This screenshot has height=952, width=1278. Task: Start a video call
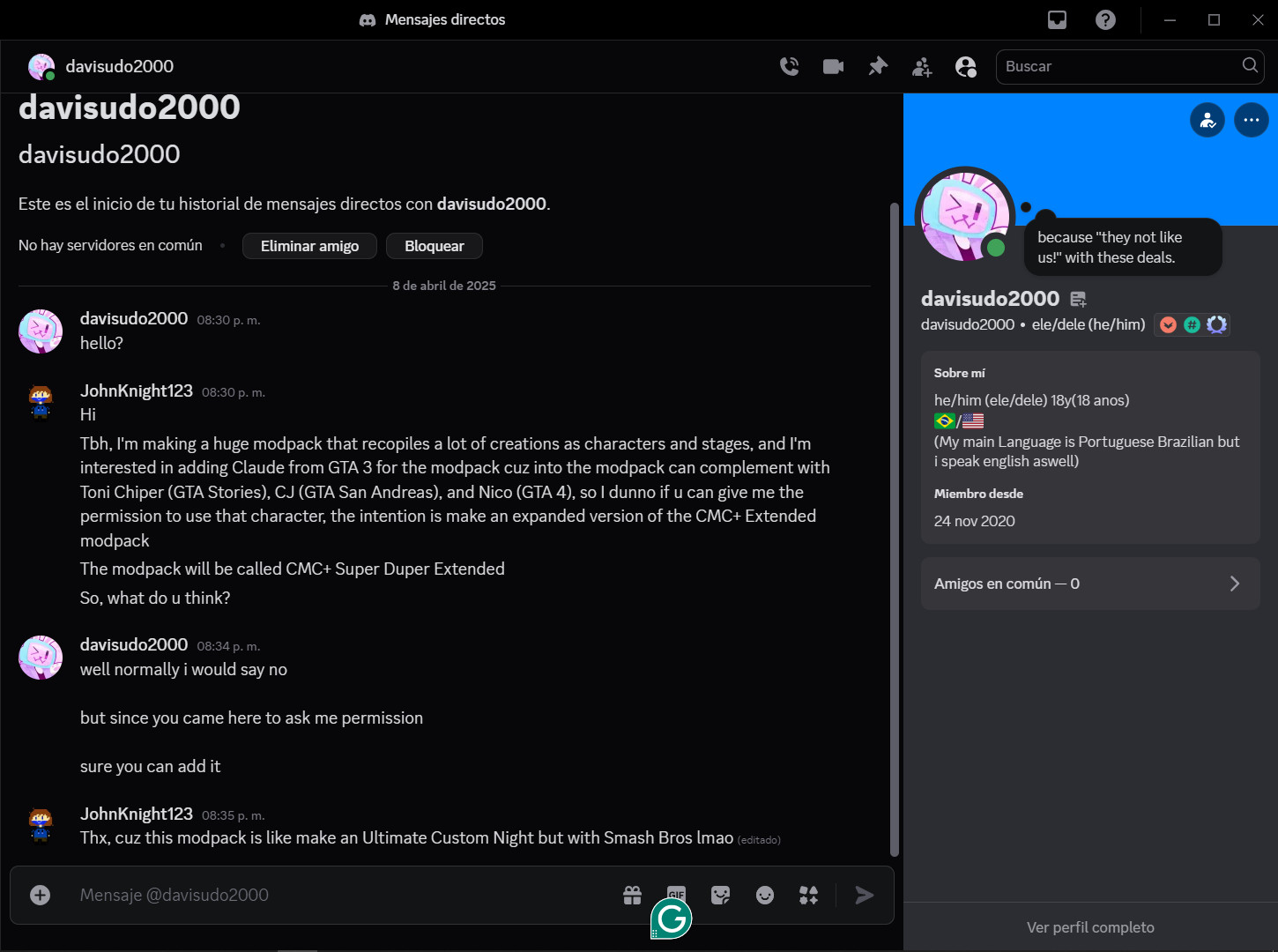click(833, 66)
